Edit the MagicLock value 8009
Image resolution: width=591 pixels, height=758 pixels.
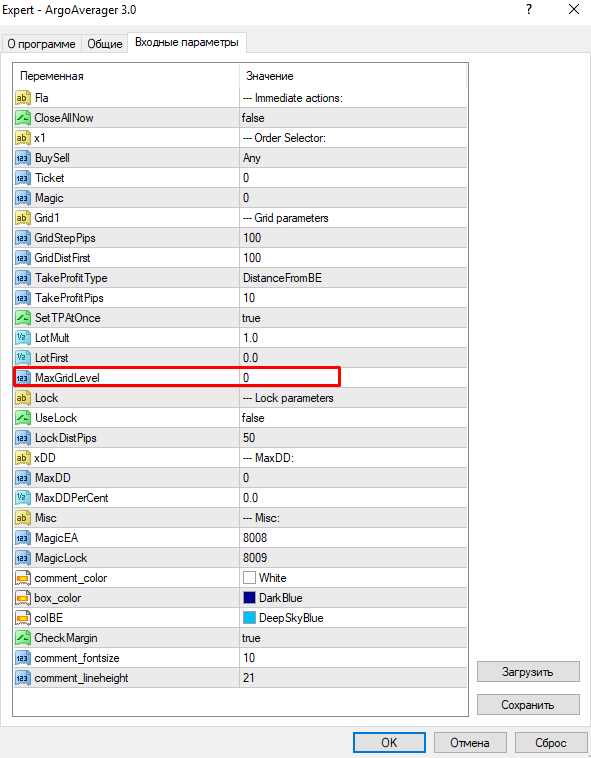click(353, 558)
